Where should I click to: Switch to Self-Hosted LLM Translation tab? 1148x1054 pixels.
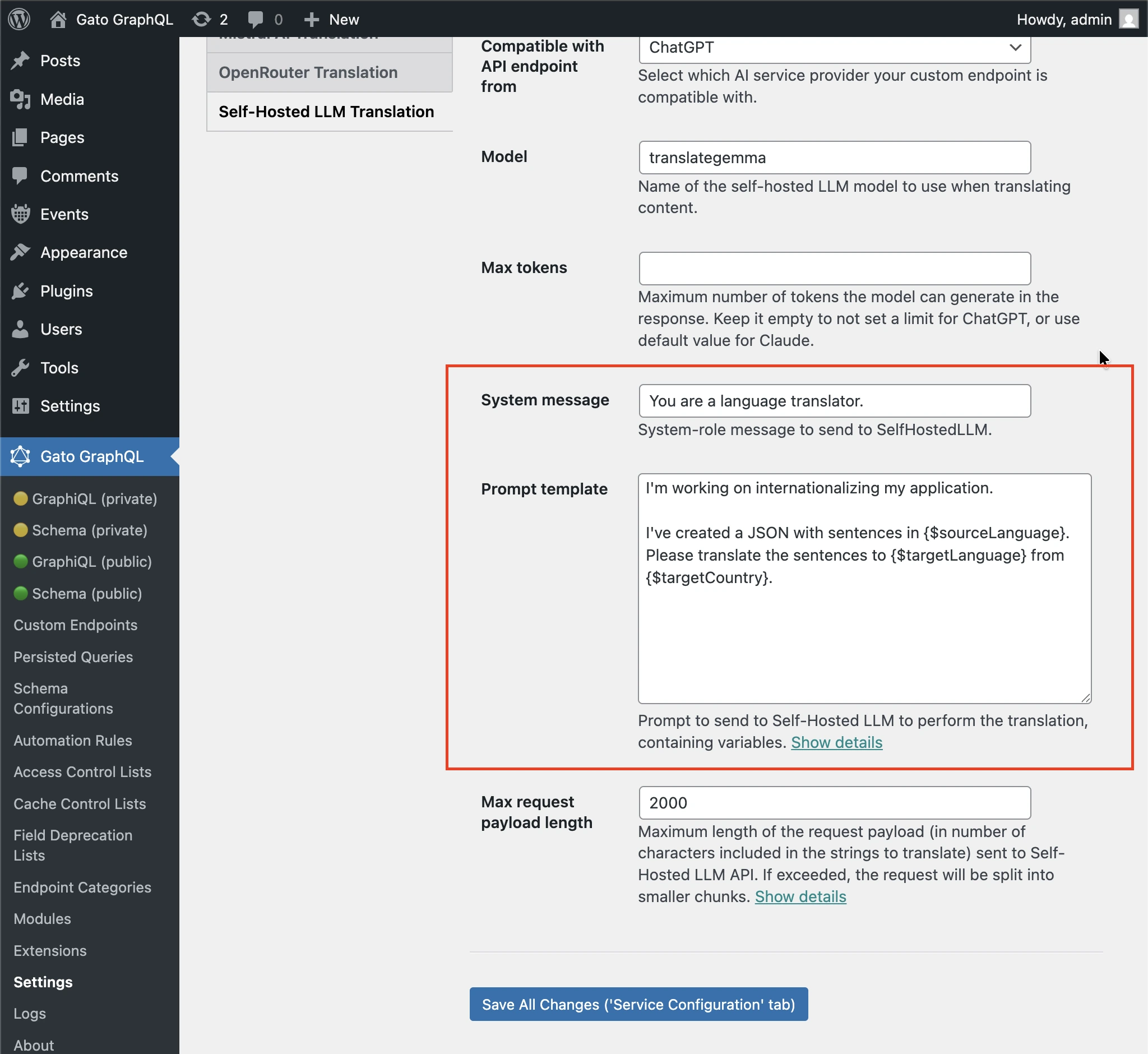point(326,111)
